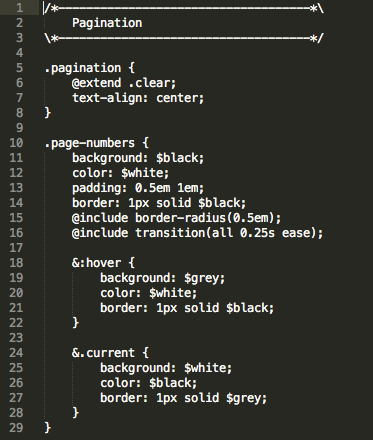This screenshot has height=440, width=373.
Task: Click line number 18 in the gutter
Action: [16, 263]
